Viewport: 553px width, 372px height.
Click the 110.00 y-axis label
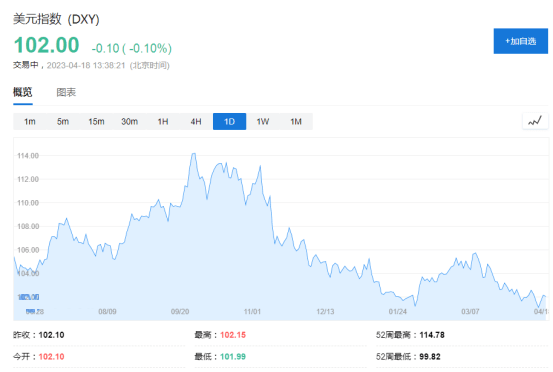tap(28, 203)
